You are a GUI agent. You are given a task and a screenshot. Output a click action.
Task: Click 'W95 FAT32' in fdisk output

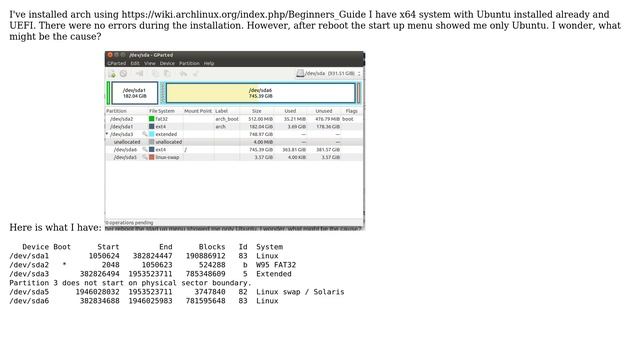pyautogui.click(x=276, y=265)
